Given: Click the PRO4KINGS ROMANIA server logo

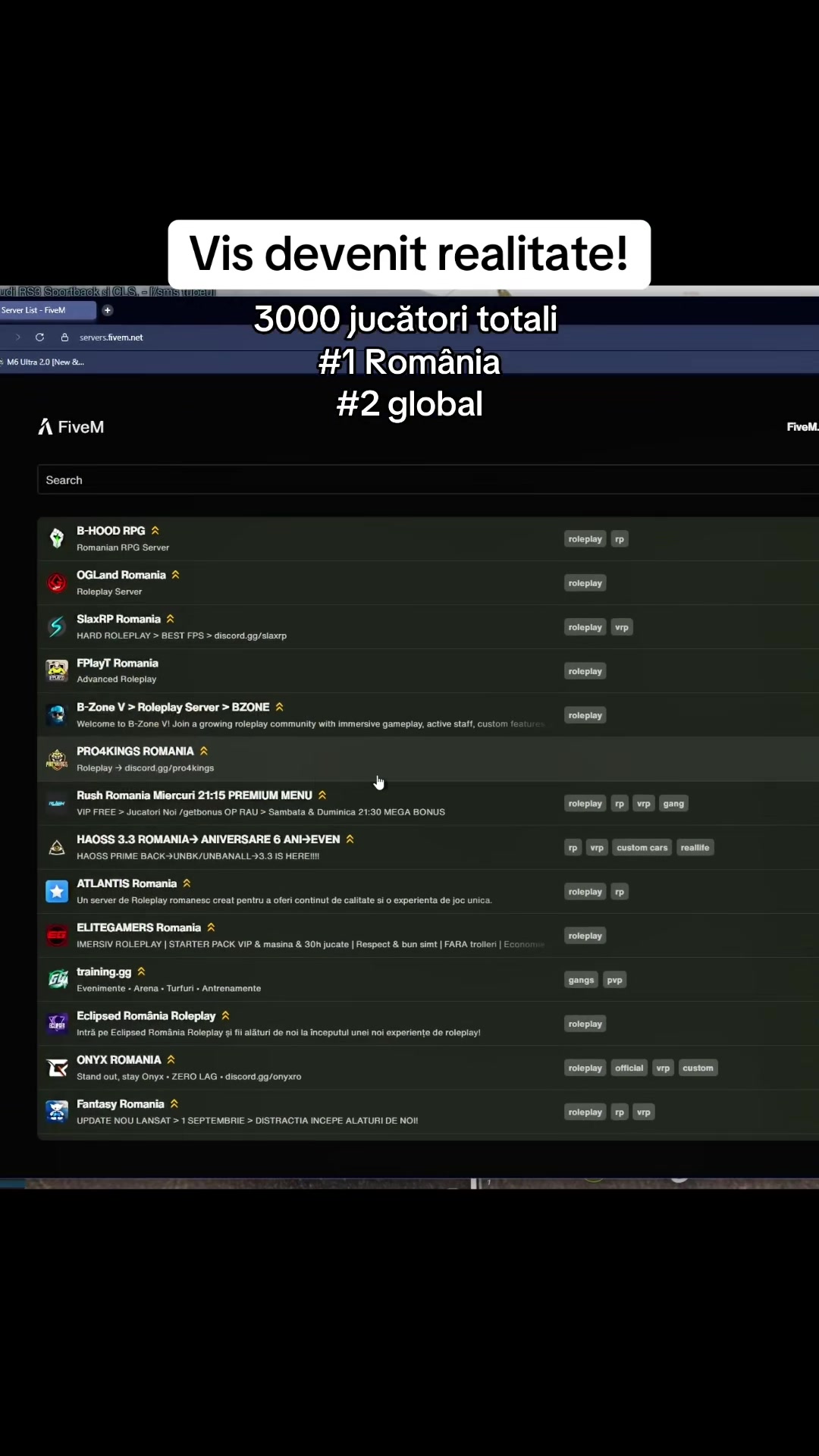Looking at the screenshot, I should click(x=57, y=759).
